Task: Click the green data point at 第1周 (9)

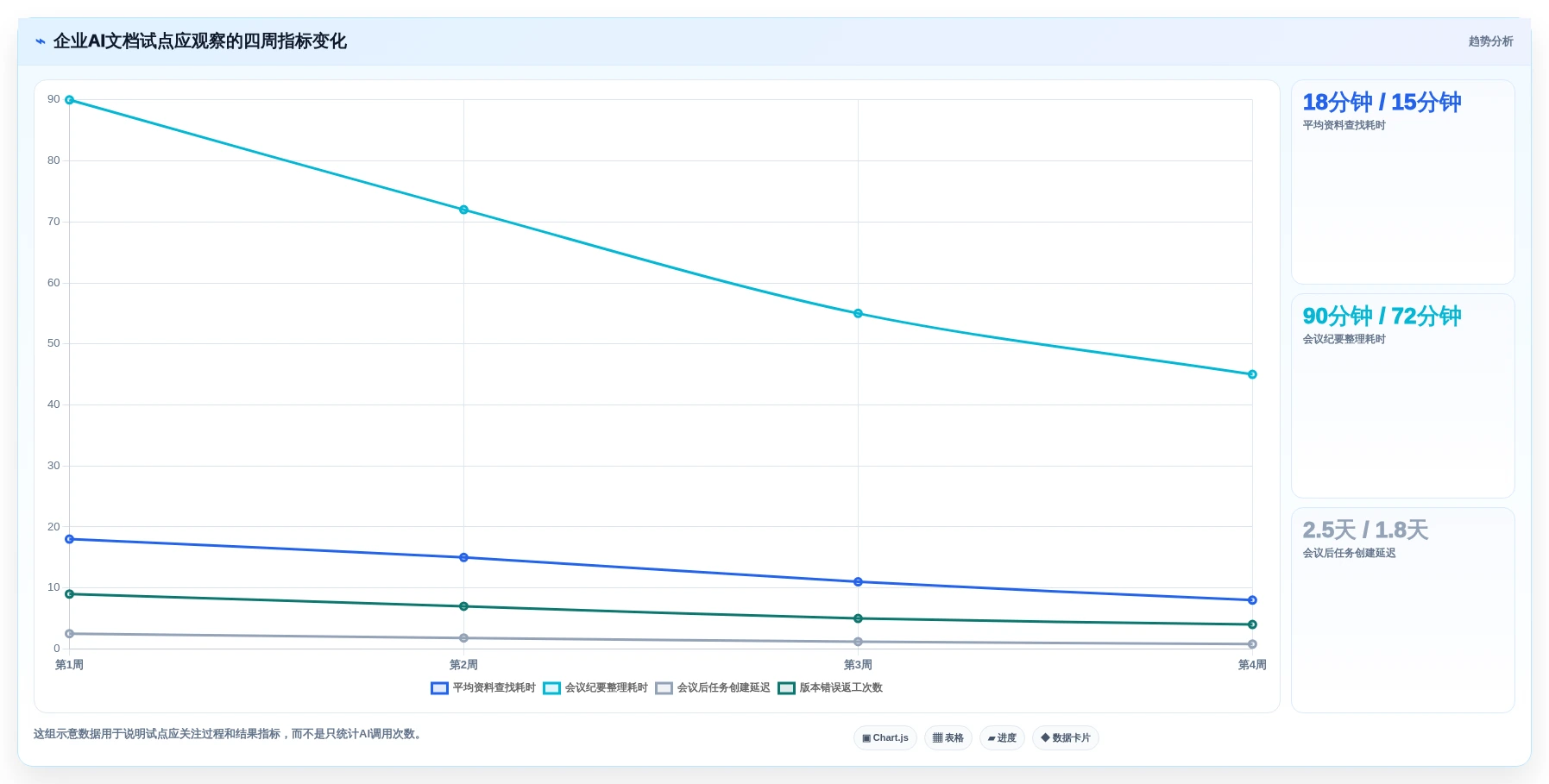Action: click(70, 594)
